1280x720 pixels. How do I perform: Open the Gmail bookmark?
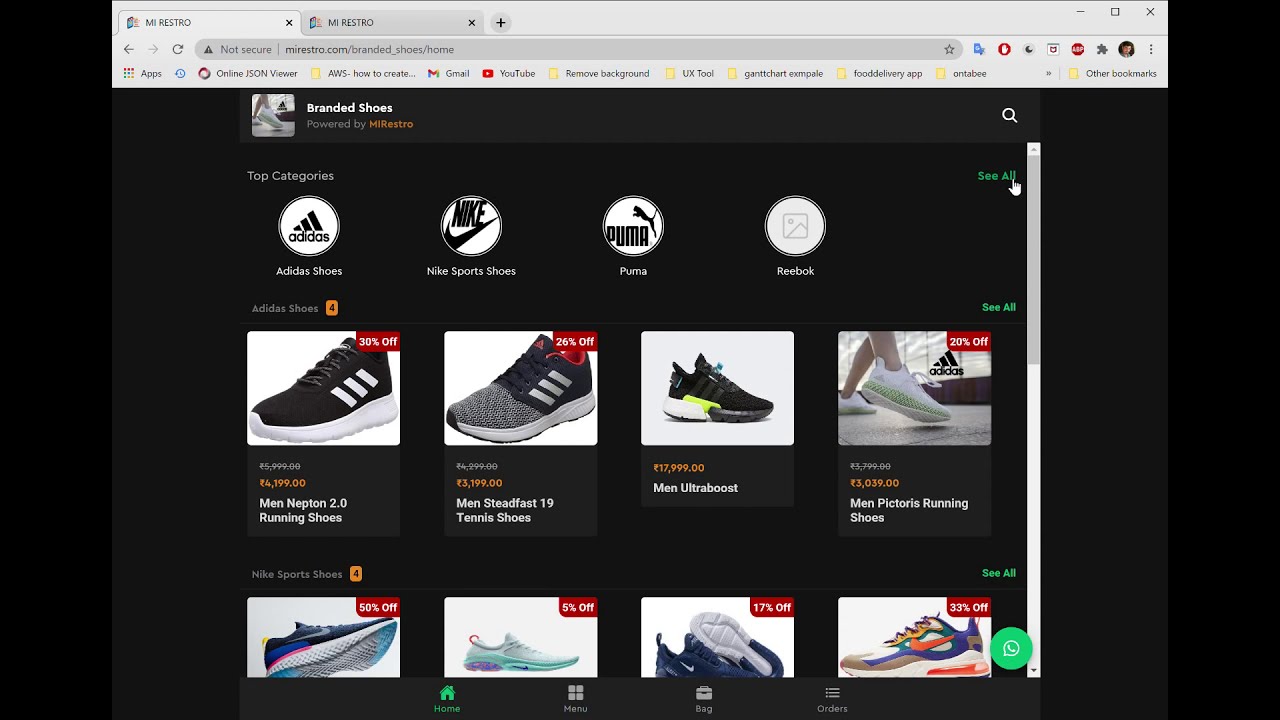[x=448, y=73]
